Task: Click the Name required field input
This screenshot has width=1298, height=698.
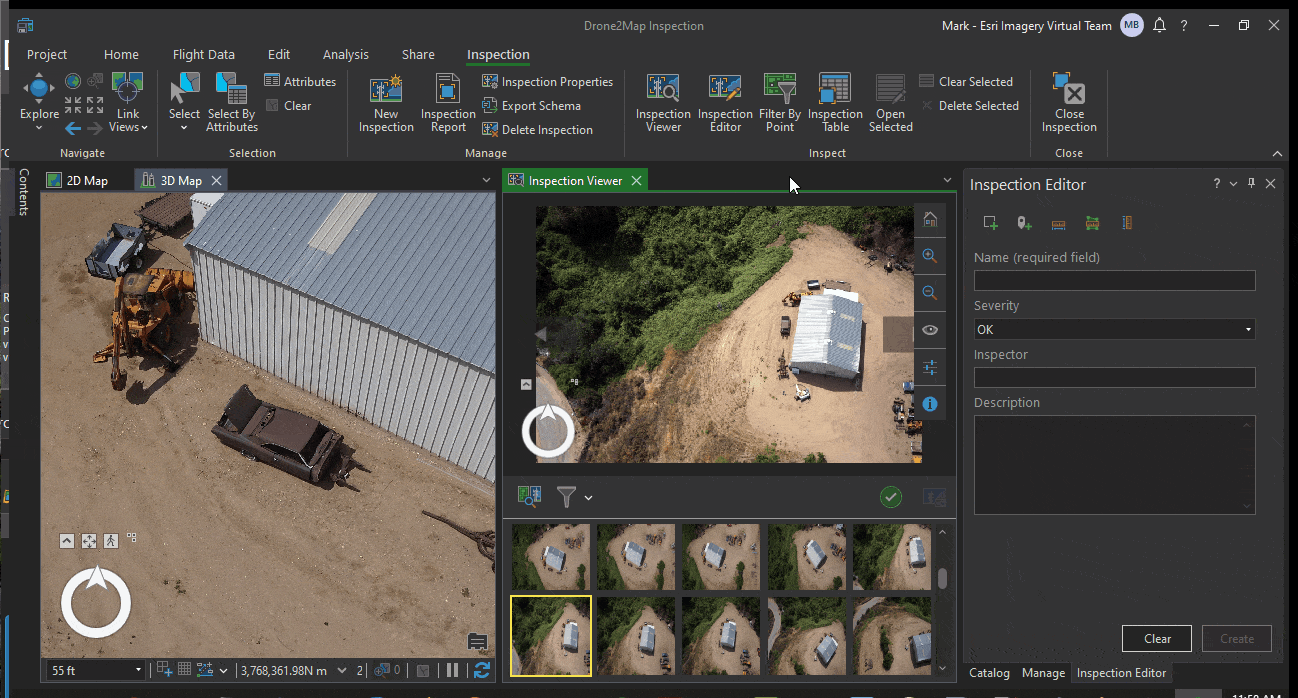Action: click(1114, 280)
